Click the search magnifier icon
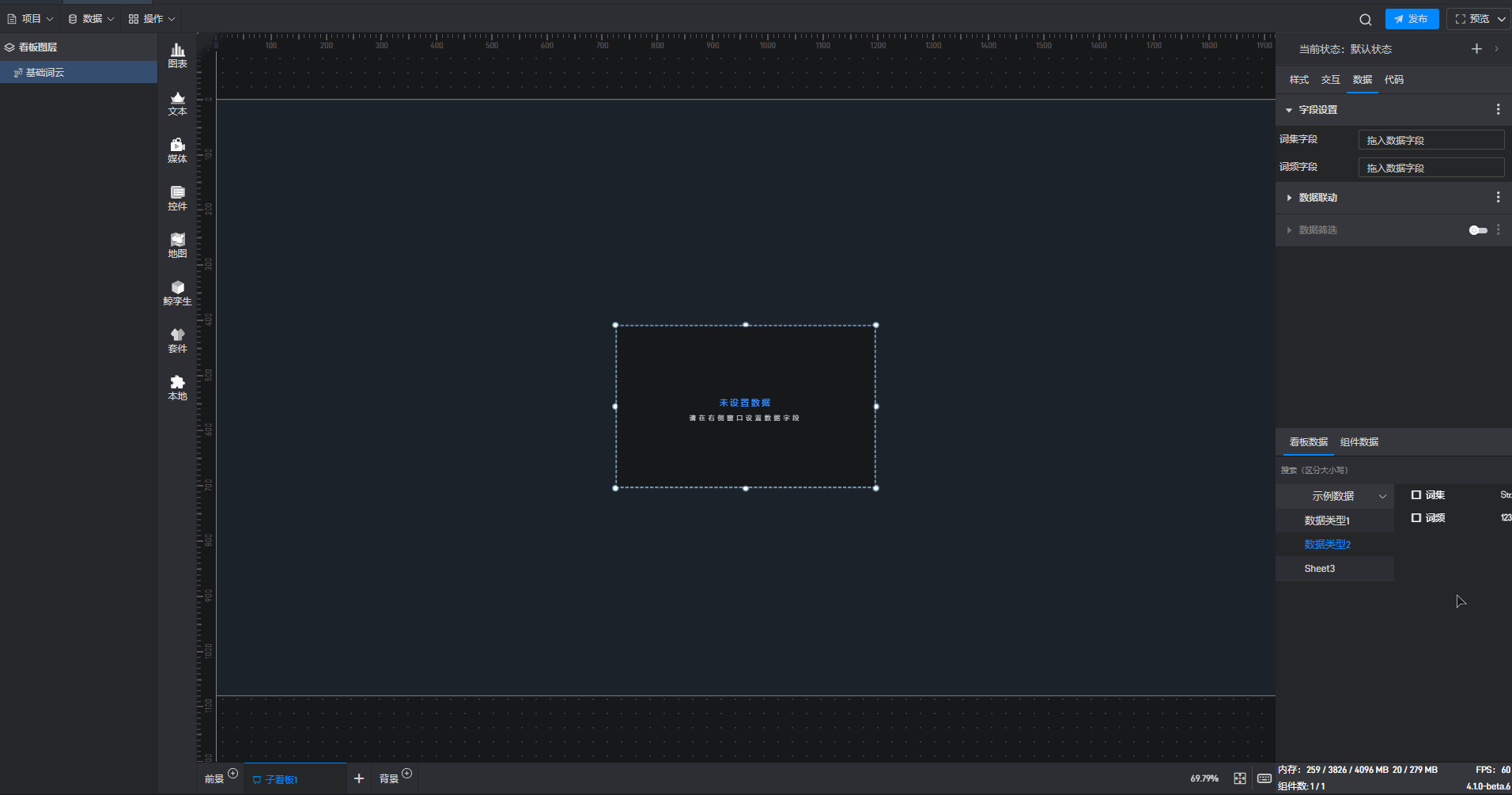Image resolution: width=1512 pixels, height=795 pixels. 1365,19
